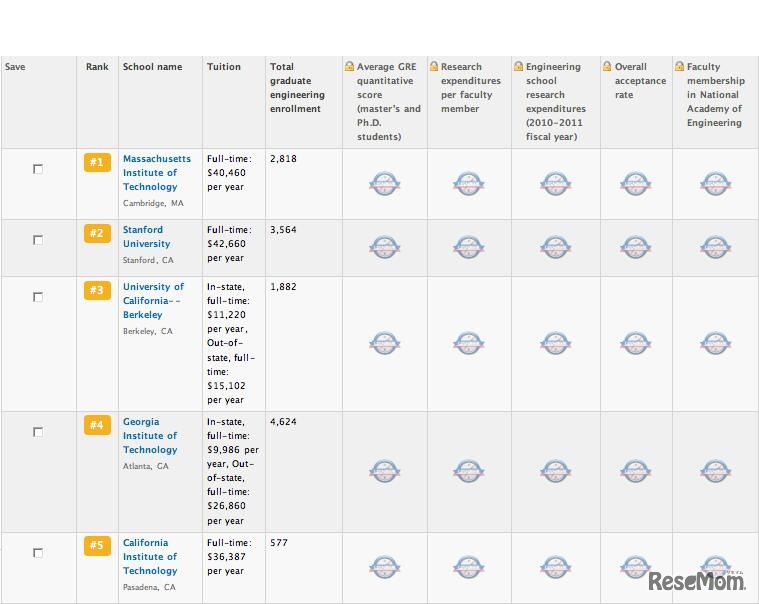This screenshot has width=759, height=604.
Task: Select the Save checkbox for California Institute of Technology
Action: pos(38,553)
